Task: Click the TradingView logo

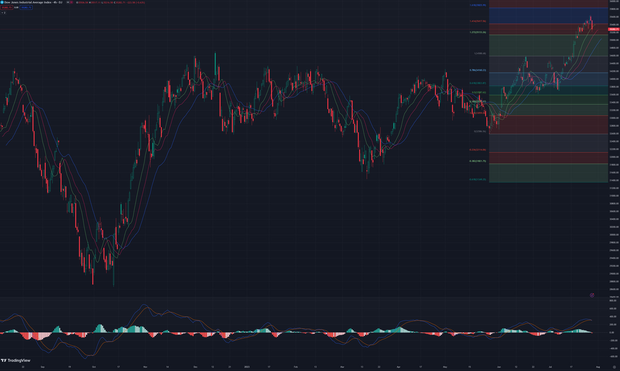Action: tap(16, 360)
